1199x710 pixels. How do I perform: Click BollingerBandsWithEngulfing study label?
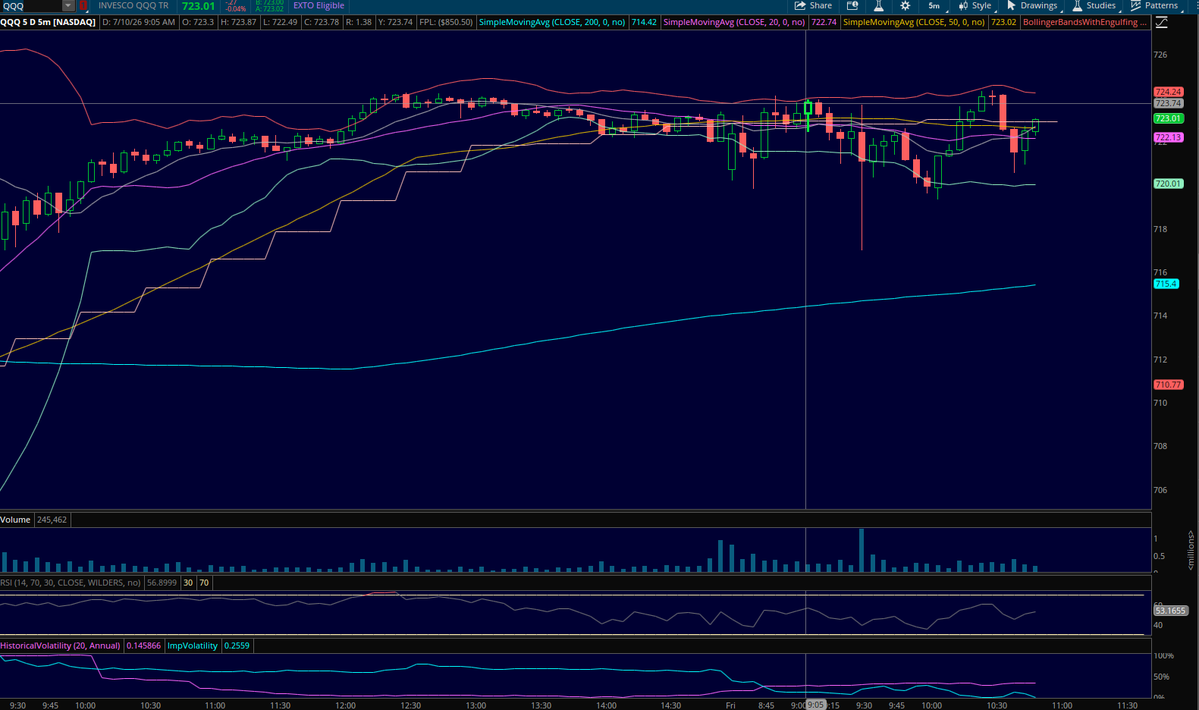(x=1085, y=22)
